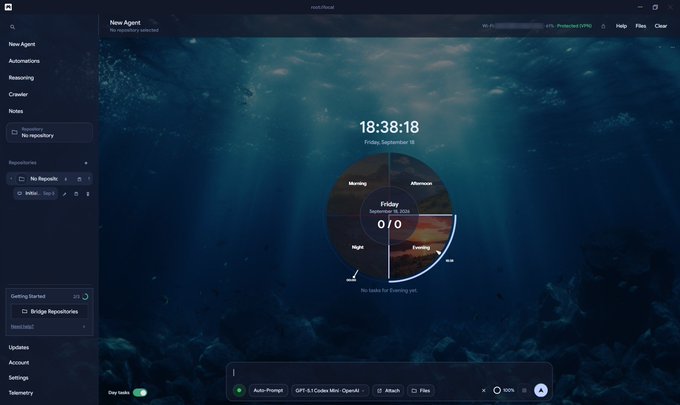Click the 18:38 time marker on wheel
680x405 pixels.
tap(449, 261)
